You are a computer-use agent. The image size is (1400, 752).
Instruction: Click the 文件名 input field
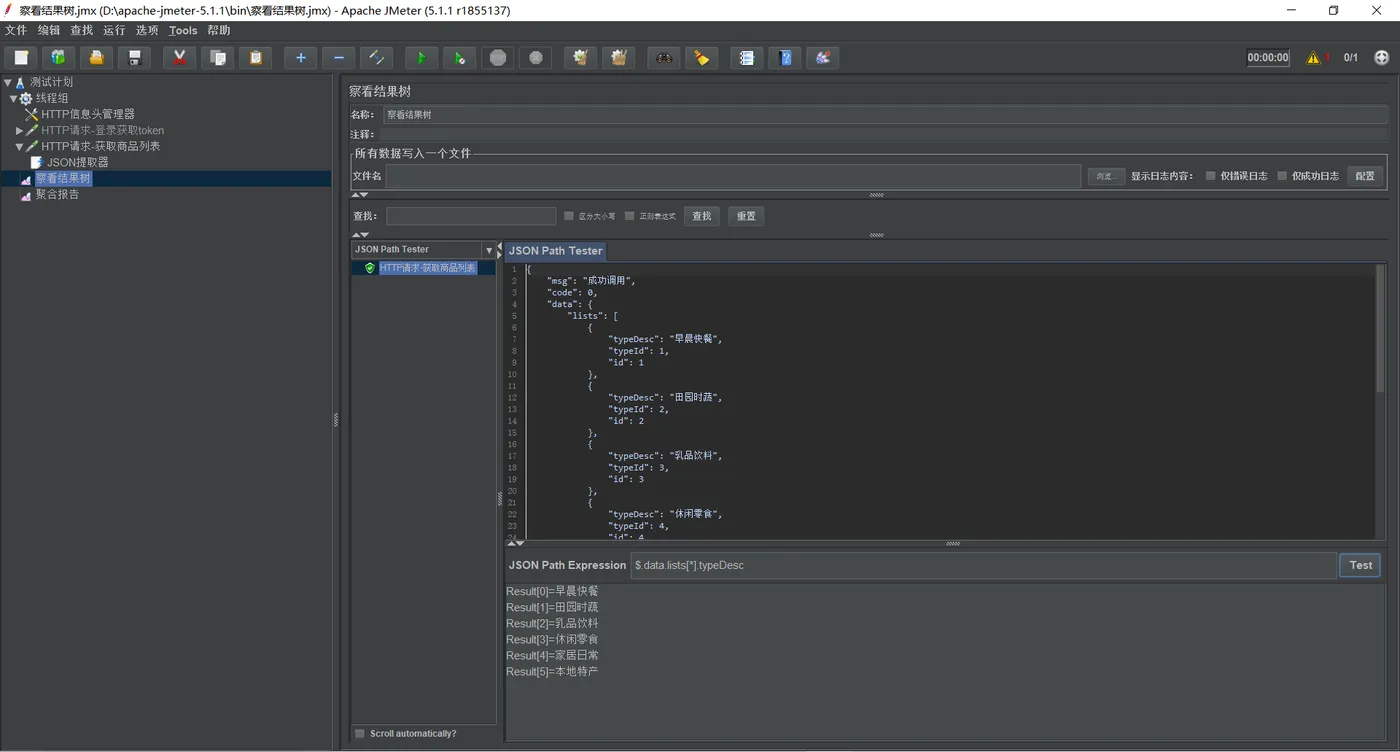(733, 176)
